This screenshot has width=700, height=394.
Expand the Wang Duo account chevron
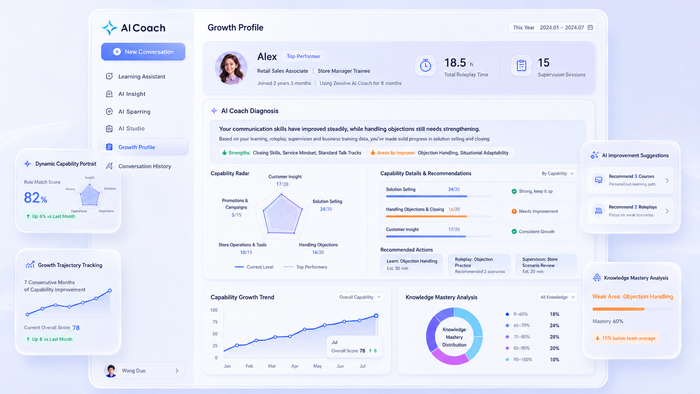(x=177, y=370)
